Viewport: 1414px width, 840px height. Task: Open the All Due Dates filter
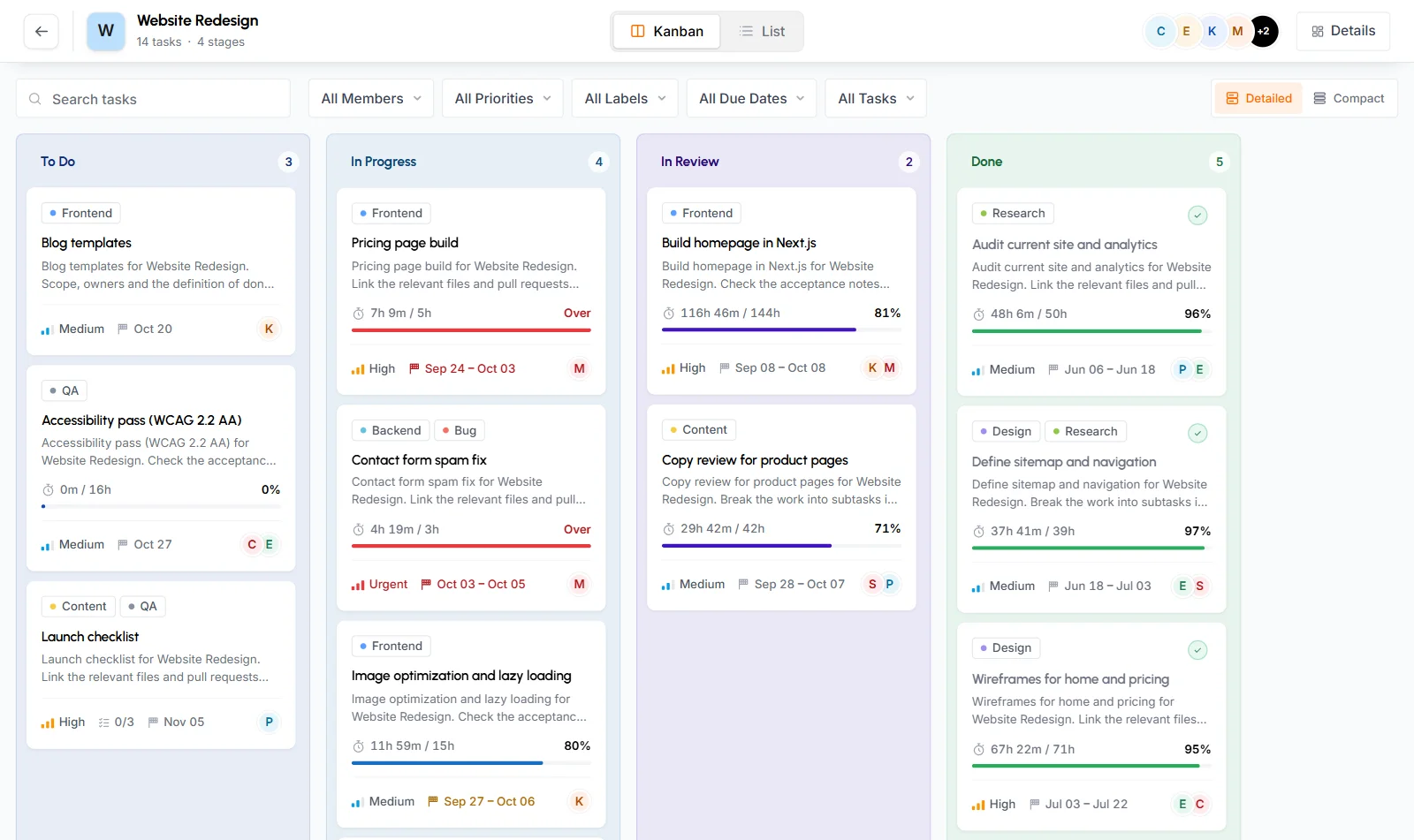[x=752, y=98]
